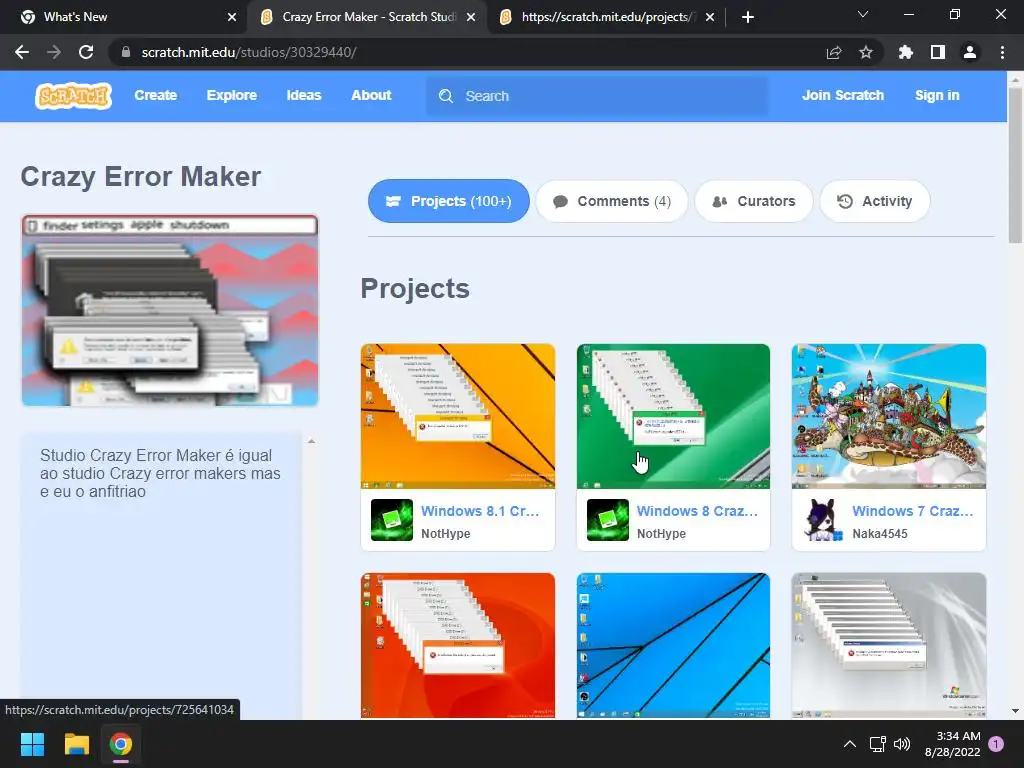Open File Explorer from the taskbar
The width and height of the screenshot is (1024, 768).
coord(76,744)
